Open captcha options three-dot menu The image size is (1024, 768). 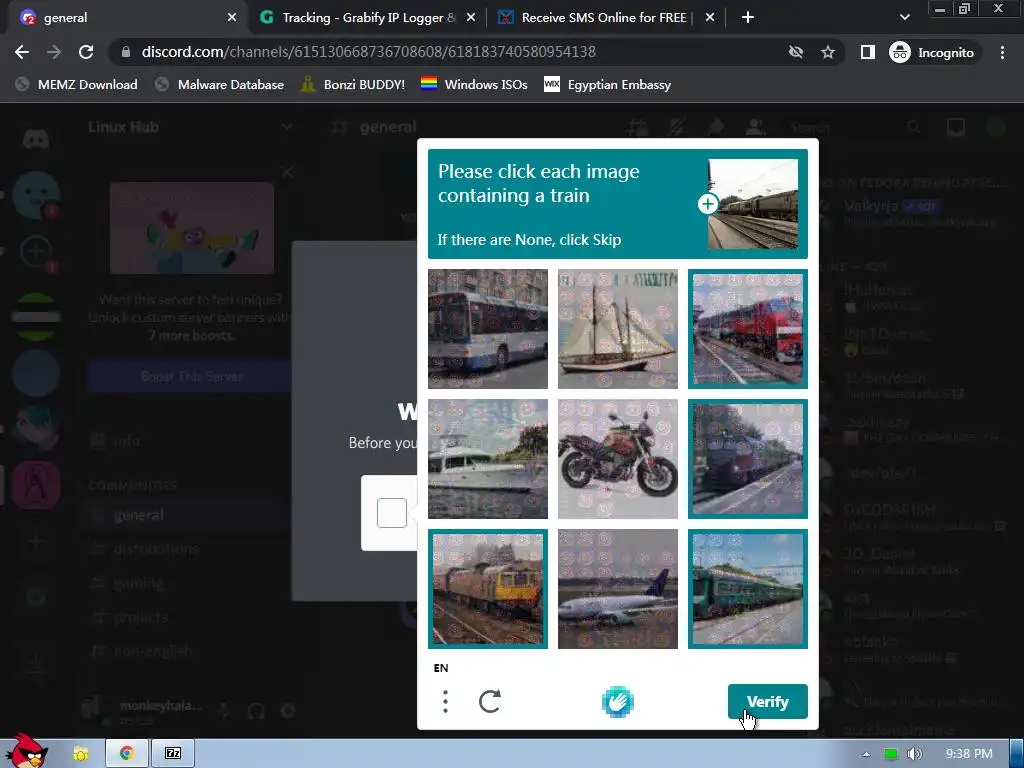pyautogui.click(x=445, y=701)
